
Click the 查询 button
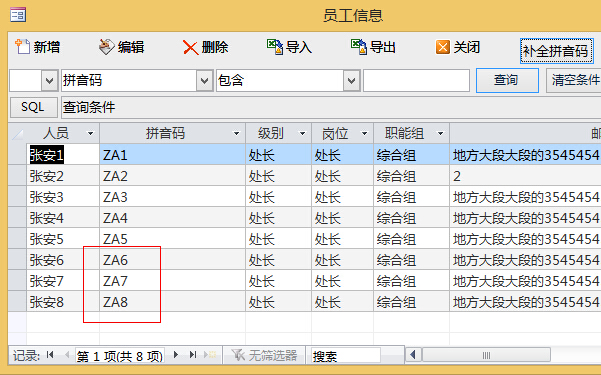click(507, 80)
